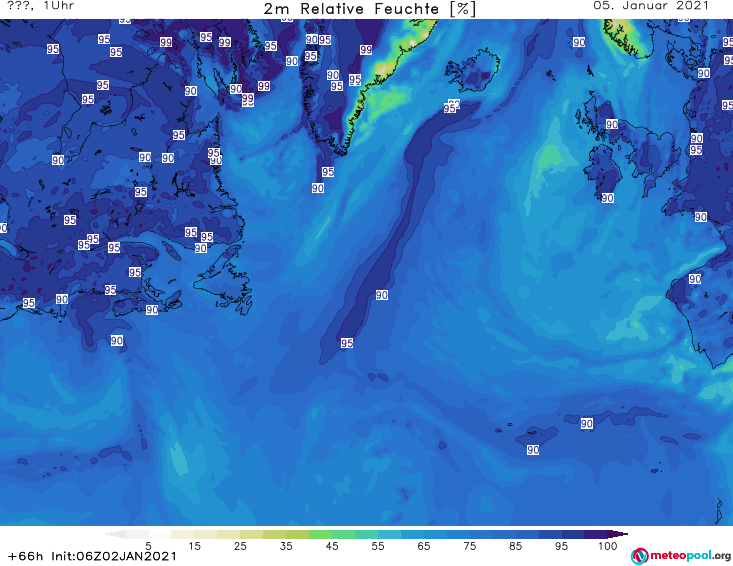This screenshot has width=733, height=566.
Task: Click the '55' label under the color scale
Action: tap(378, 546)
